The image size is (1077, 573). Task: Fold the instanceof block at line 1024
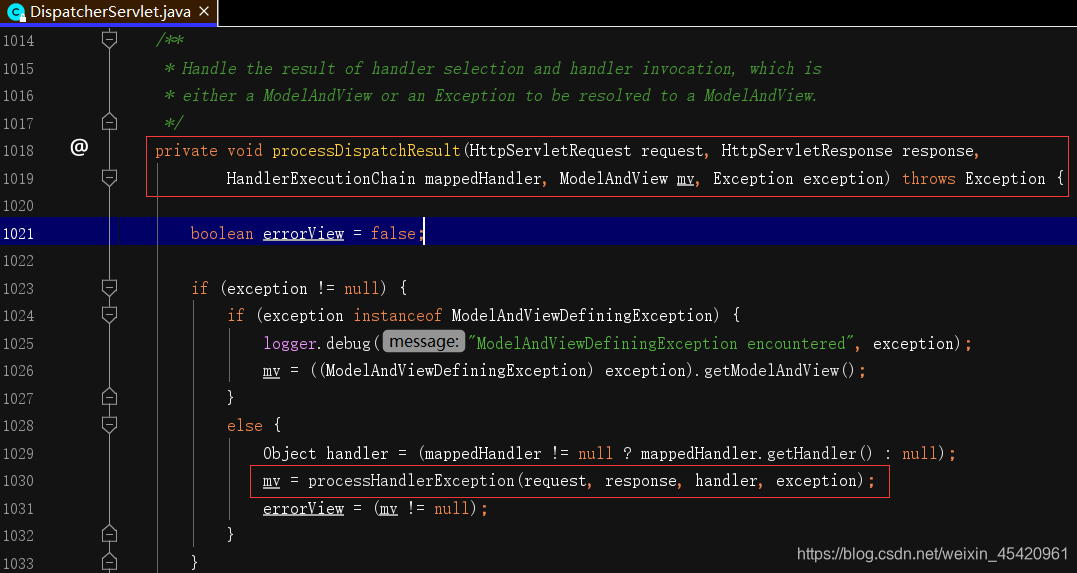tap(109, 314)
